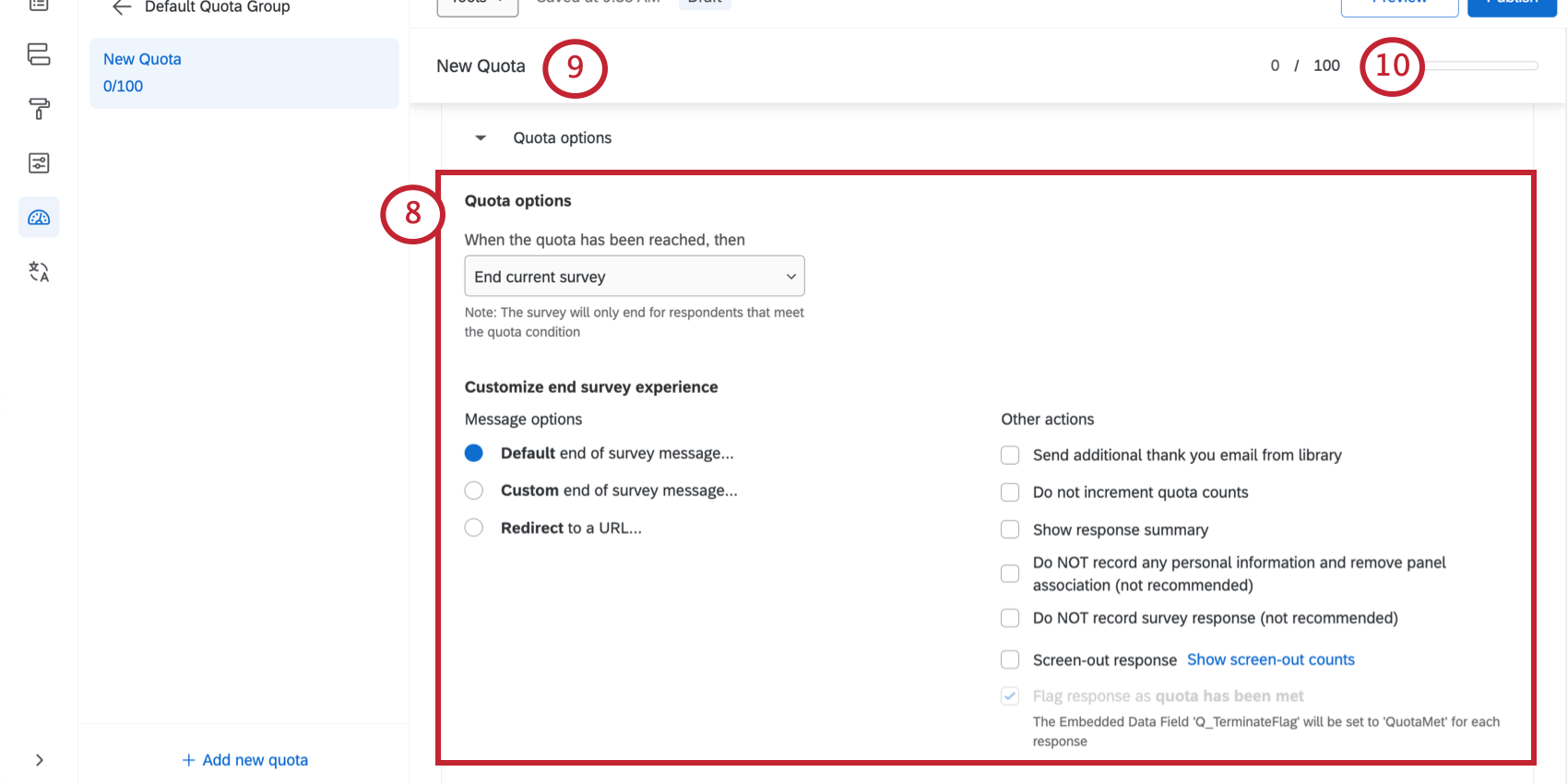
Task: Check Show response summary box
Action: (x=1010, y=529)
